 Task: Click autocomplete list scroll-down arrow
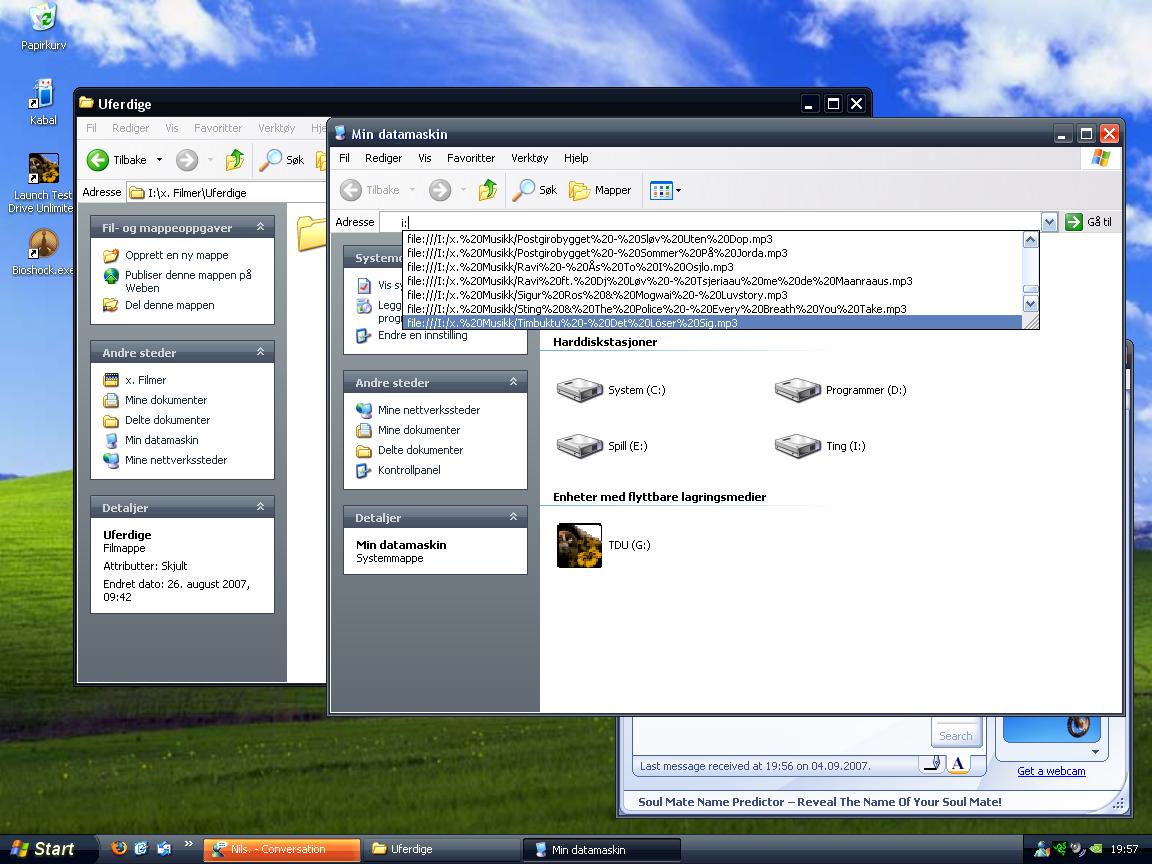[1031, 303]
